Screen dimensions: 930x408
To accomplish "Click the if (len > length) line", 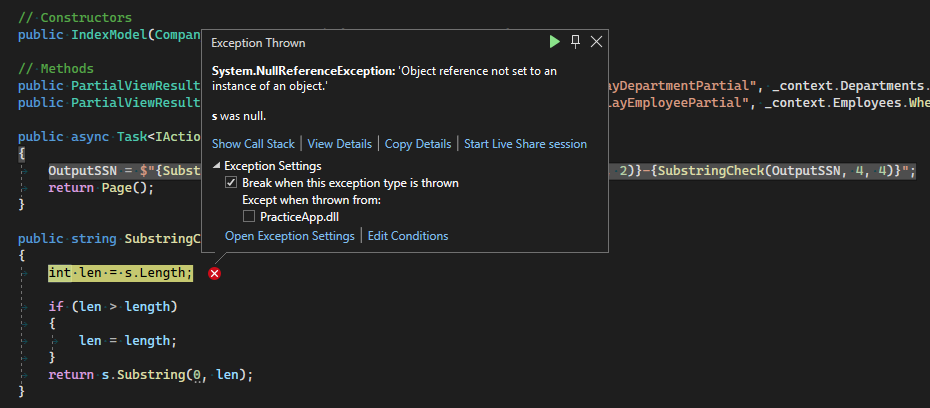I will [x=113, y=306].
